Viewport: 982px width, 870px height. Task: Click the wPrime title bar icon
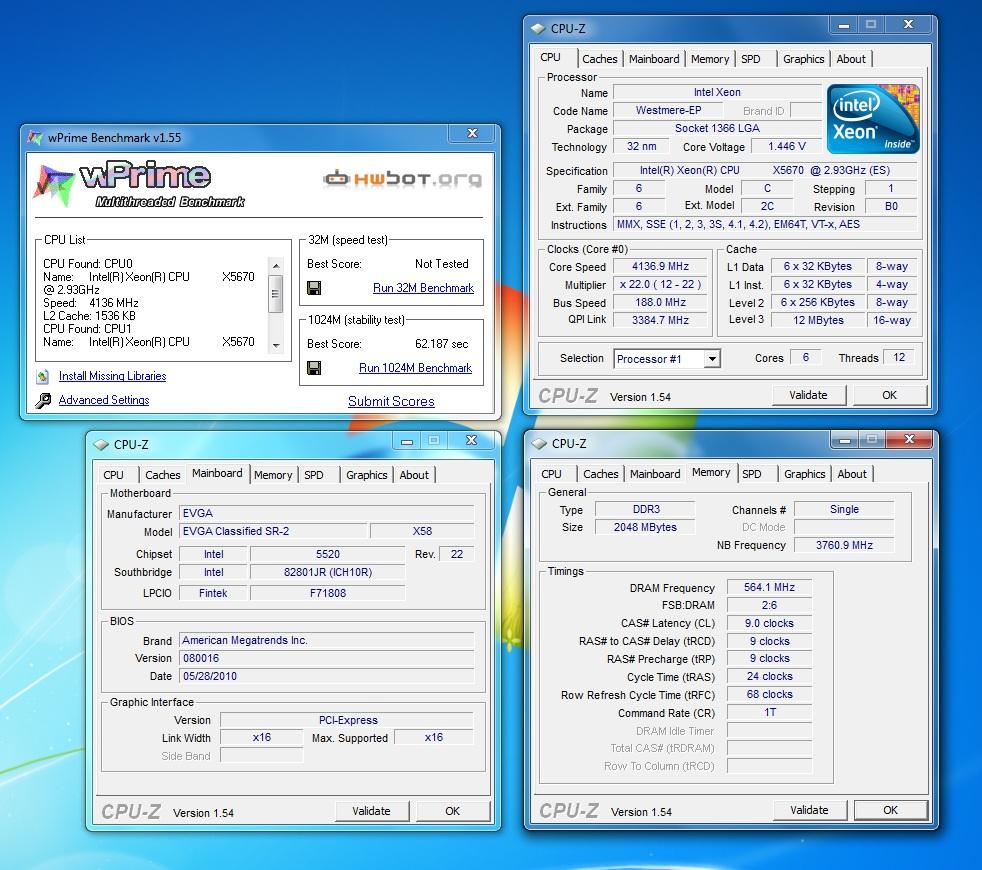(x=35, y=137)
